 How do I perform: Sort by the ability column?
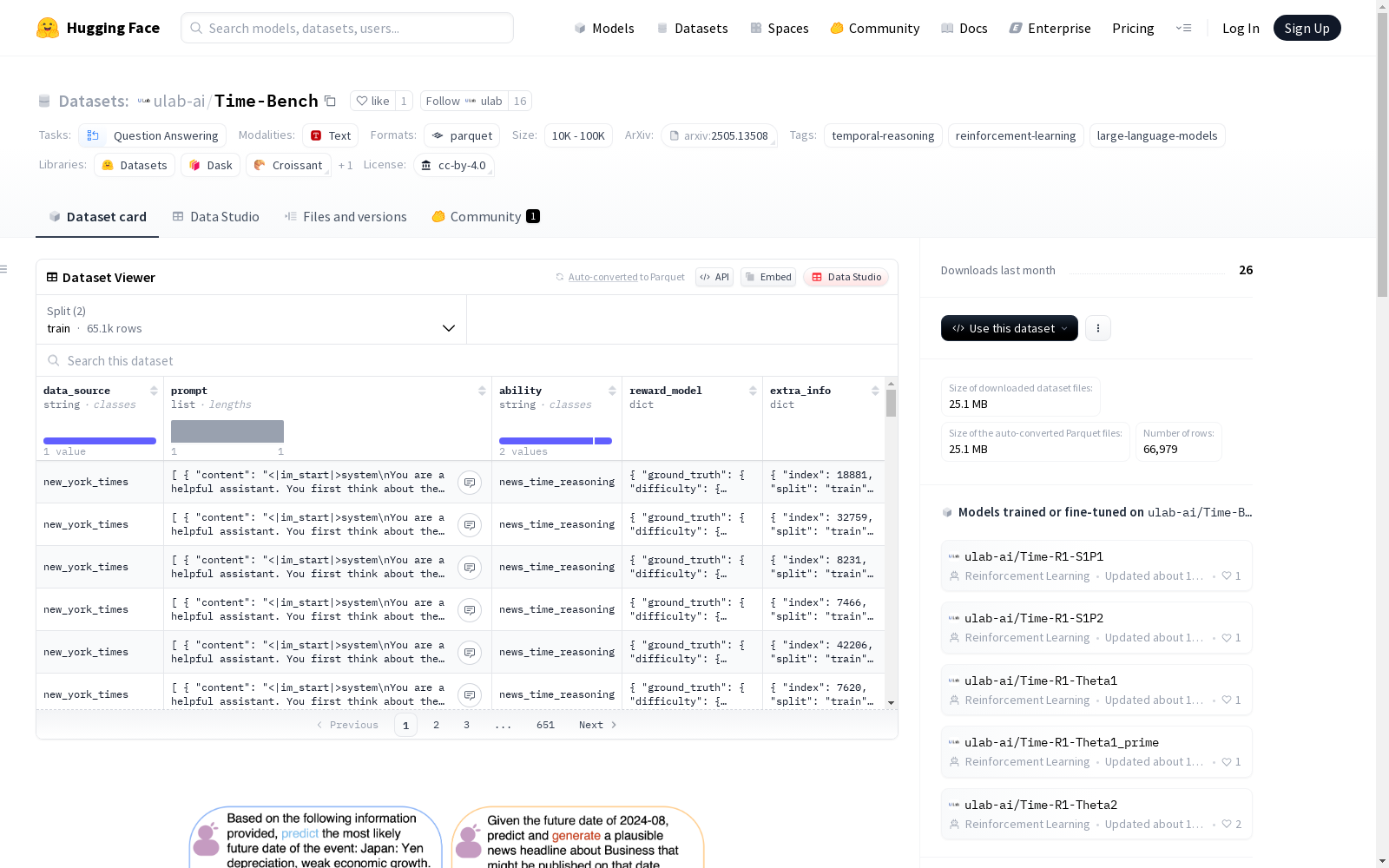(612, 391)
